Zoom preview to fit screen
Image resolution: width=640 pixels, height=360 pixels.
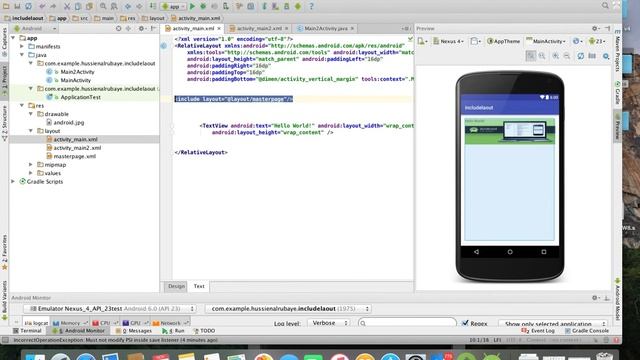[x=531, y=56]
